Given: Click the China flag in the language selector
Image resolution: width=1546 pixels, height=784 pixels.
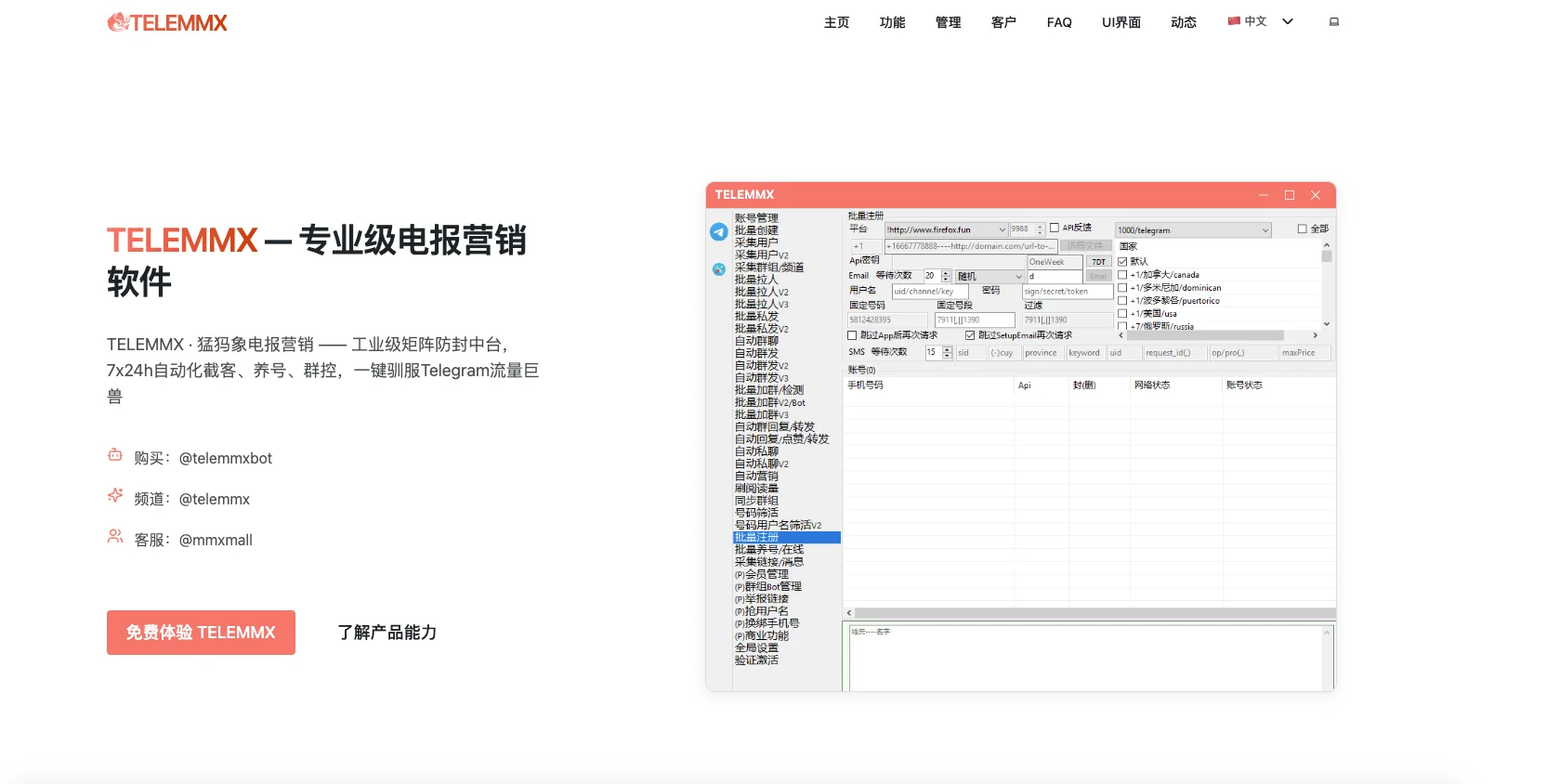Looking at the screenshot, I should (x=1234, y=20).
